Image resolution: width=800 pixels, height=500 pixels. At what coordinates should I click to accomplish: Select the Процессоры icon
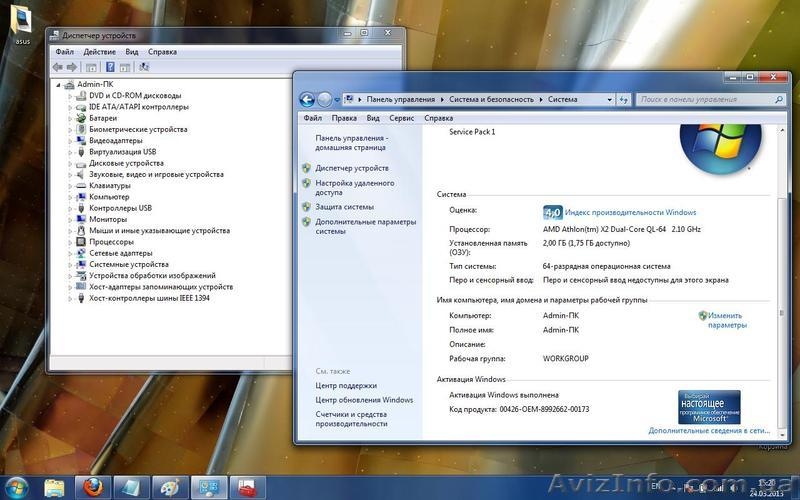[81, 242]
